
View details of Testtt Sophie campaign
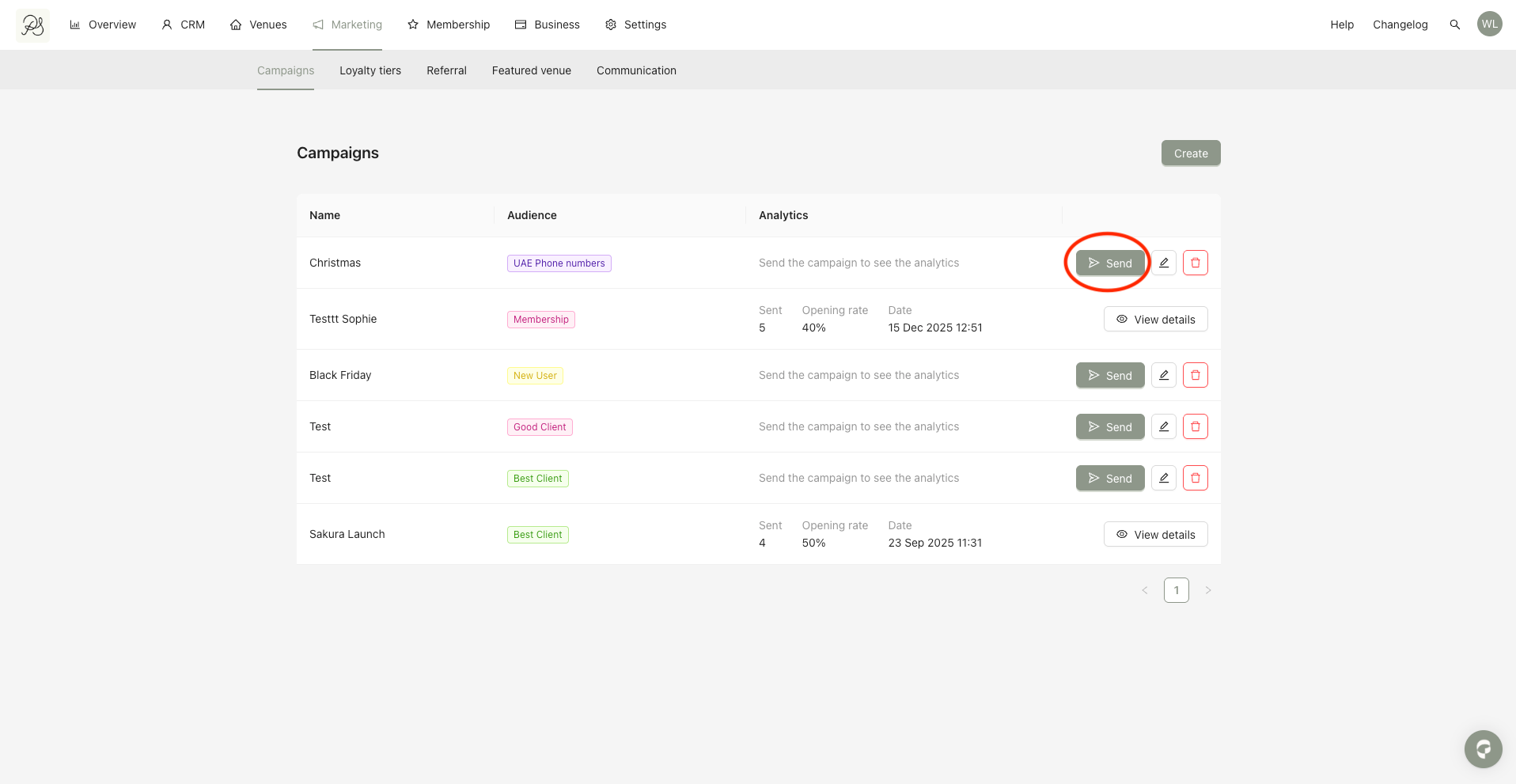pos(1155,319)
